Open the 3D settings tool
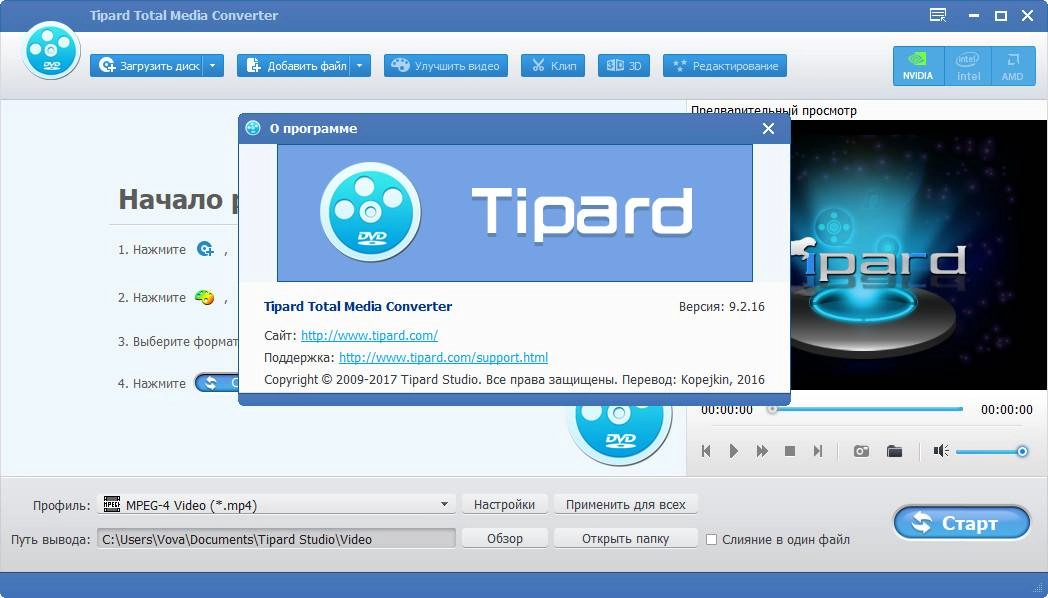Viewport: 1048px width, 598px height. click(x=624, y=65)
